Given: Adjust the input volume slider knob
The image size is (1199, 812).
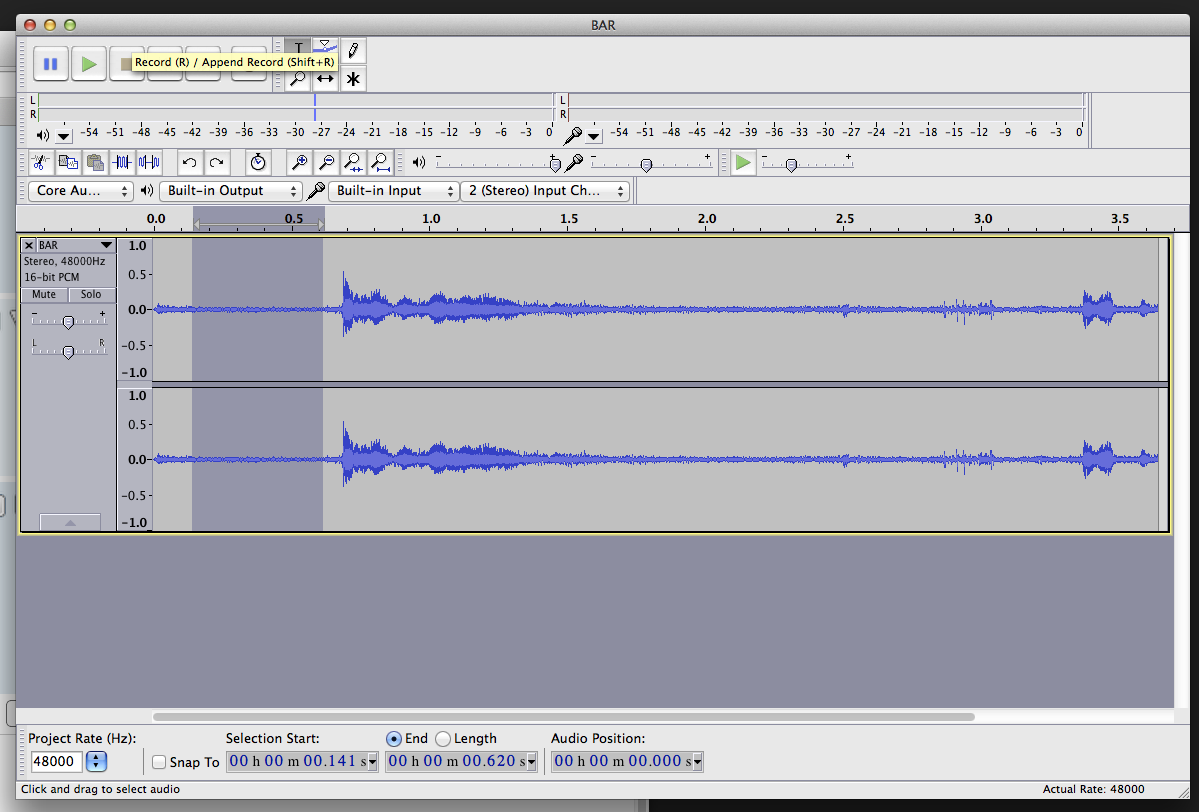Looking at the screenshot, I should click(x=646, y=164).
